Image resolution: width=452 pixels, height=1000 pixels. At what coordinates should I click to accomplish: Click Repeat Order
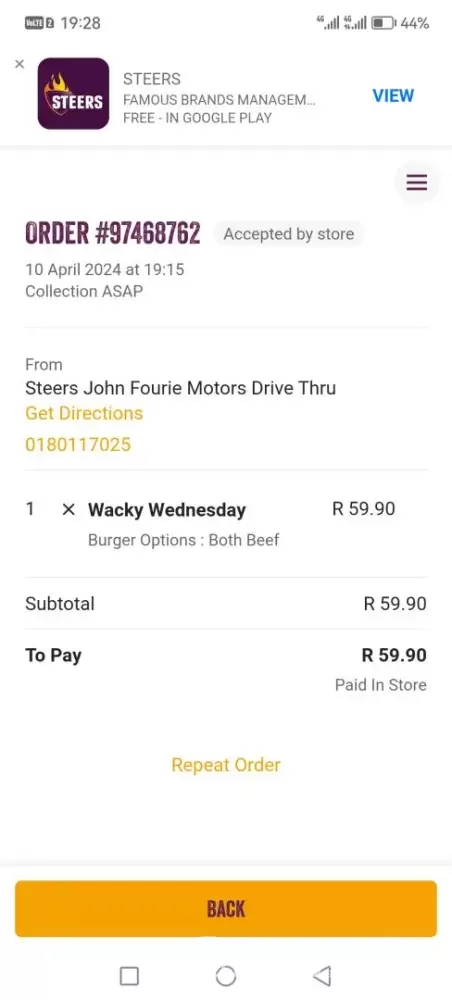(x=226, y=765)
